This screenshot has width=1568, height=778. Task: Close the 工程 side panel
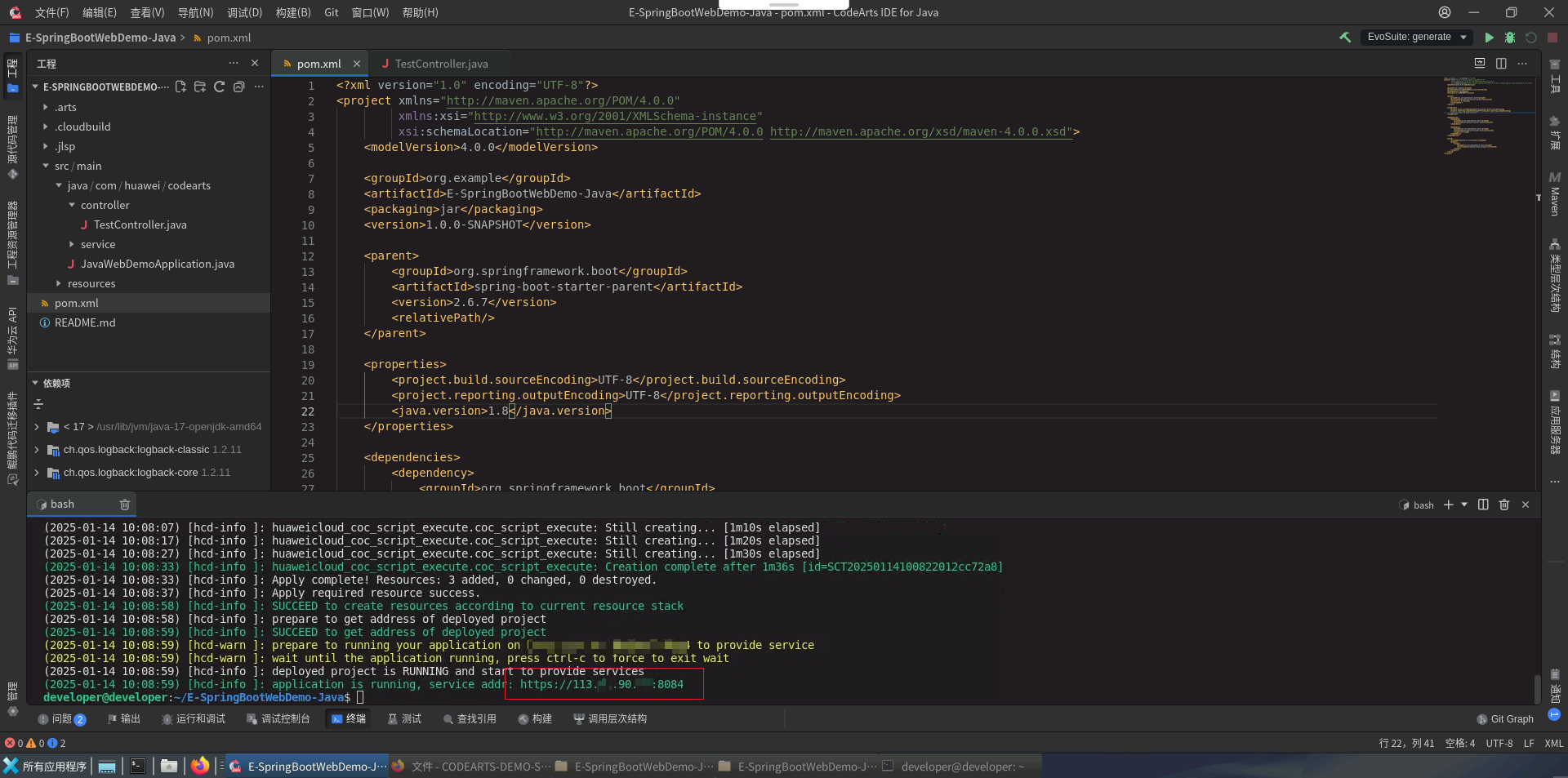[255, 63]
